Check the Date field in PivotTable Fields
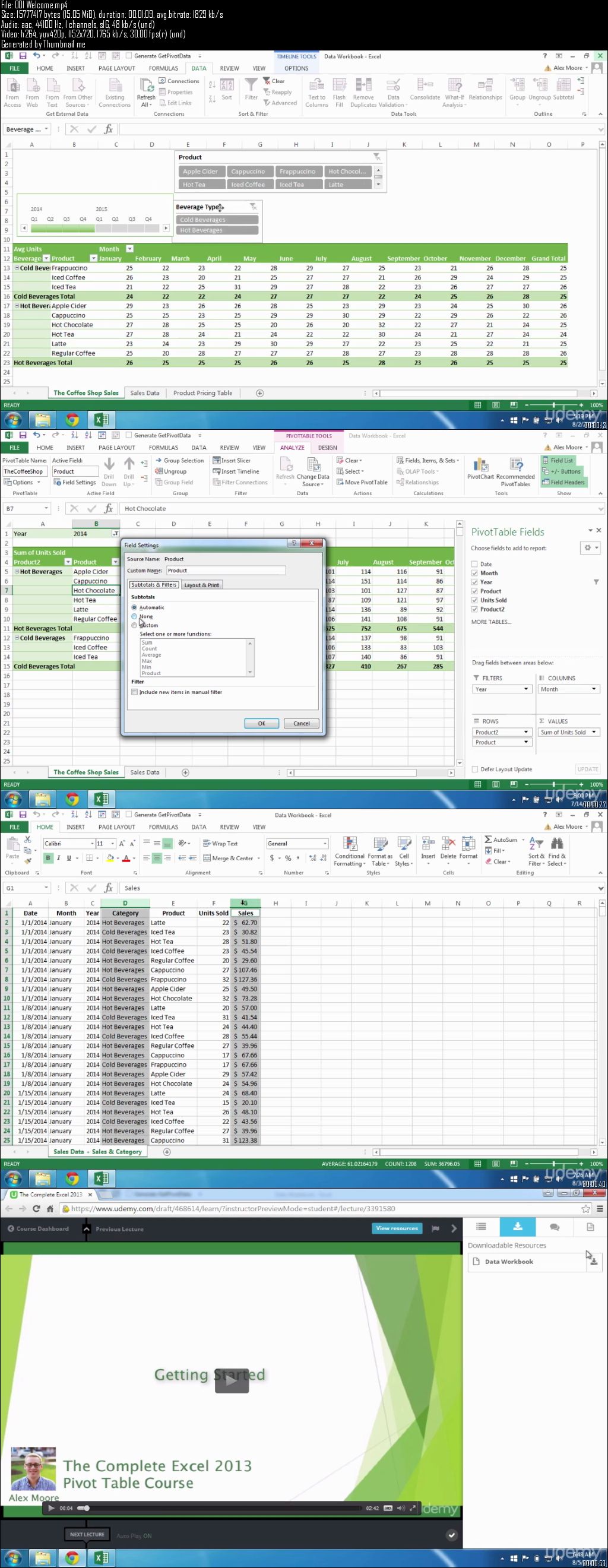608x1568 pixels. click(x=475, y=564)
